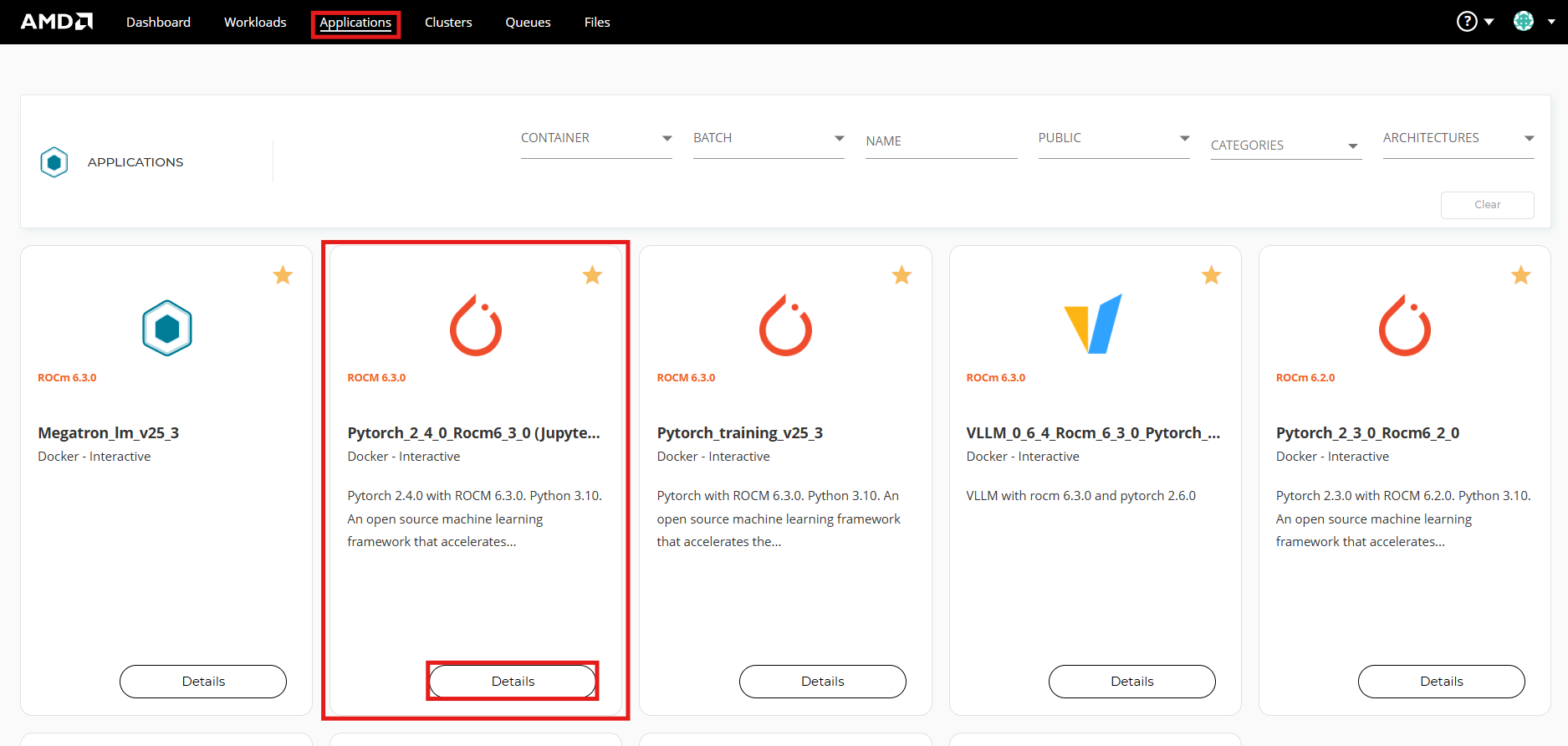Click ROCm 6.3.0 tag on VLLM card
Screen dimensions: 1568x746
[996, 378]
